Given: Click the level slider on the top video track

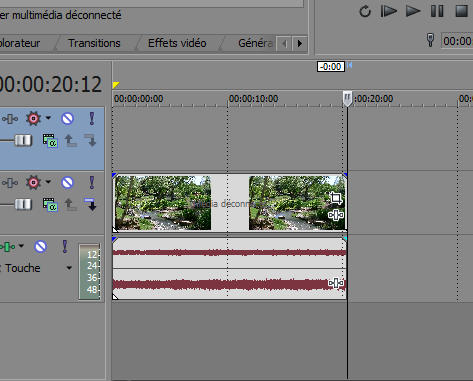Looking at the screenshot, I should 23,140.
